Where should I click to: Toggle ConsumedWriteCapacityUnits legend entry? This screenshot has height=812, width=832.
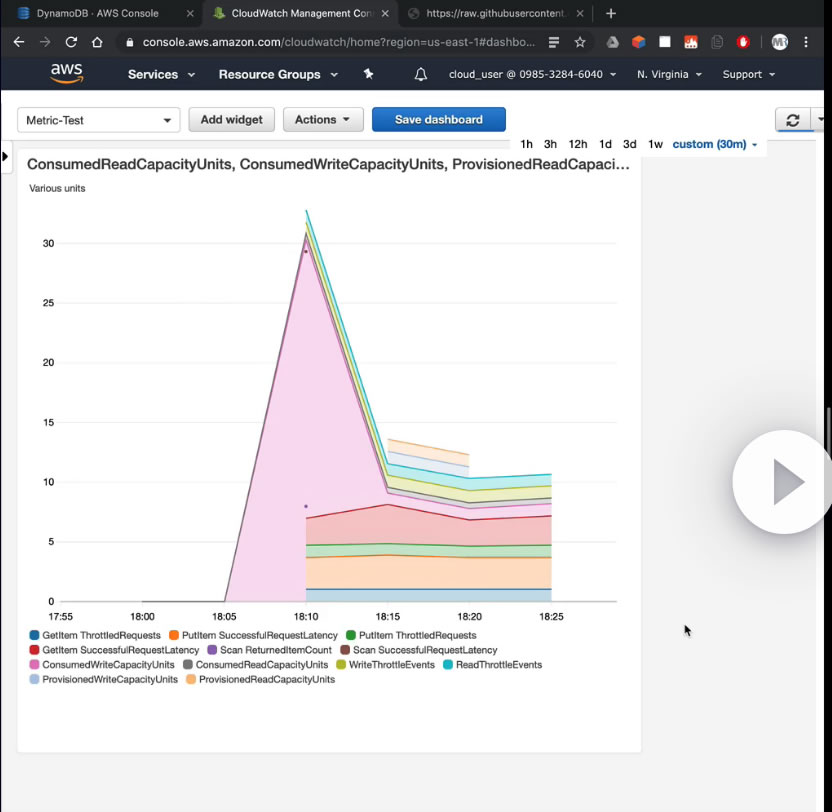[107, 664]
